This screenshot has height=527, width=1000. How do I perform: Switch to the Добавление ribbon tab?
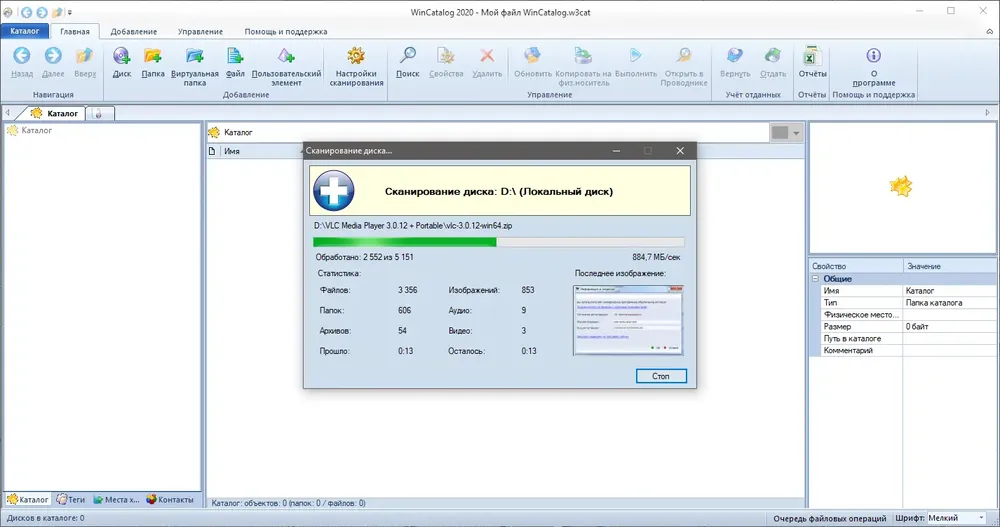point(133,31)
